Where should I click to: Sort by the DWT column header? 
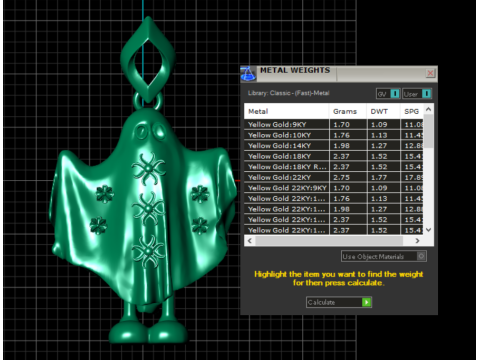383,111
